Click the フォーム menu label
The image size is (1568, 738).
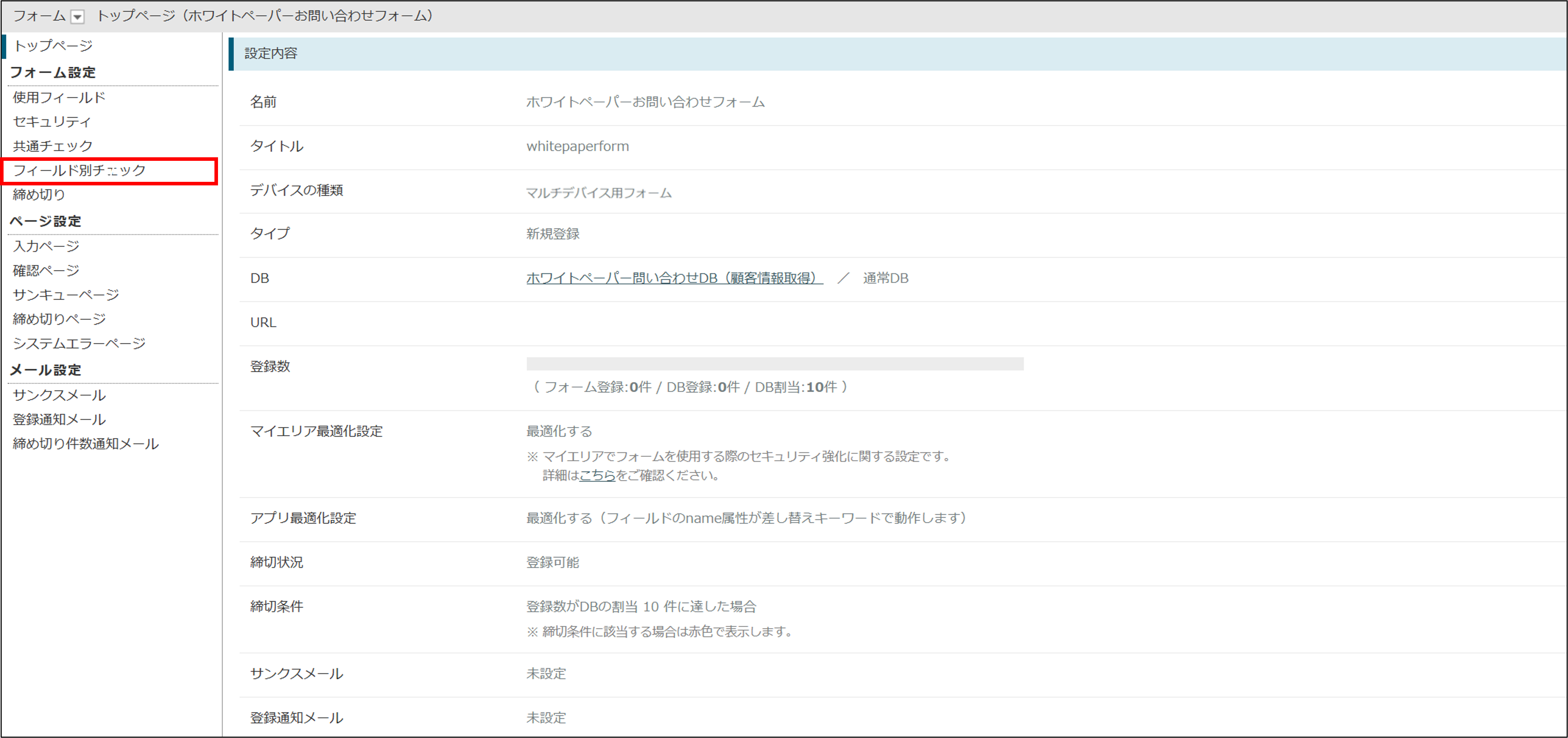click(x=39, y=16)
